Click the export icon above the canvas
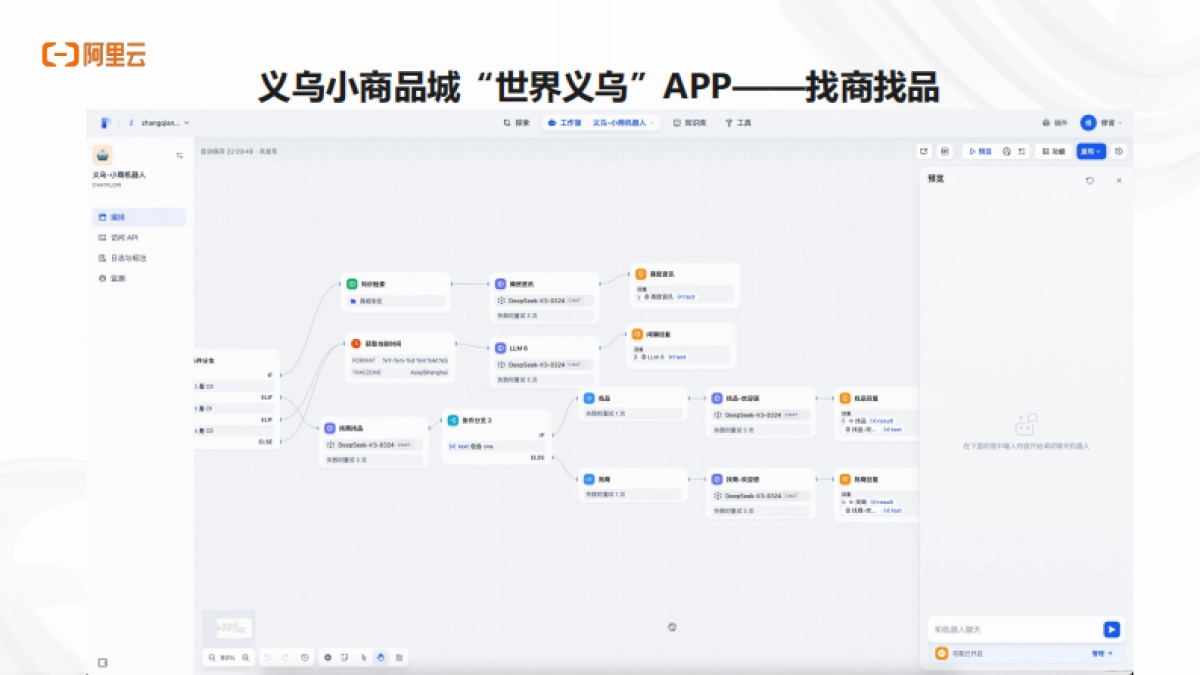 click(x=924, y=151)
